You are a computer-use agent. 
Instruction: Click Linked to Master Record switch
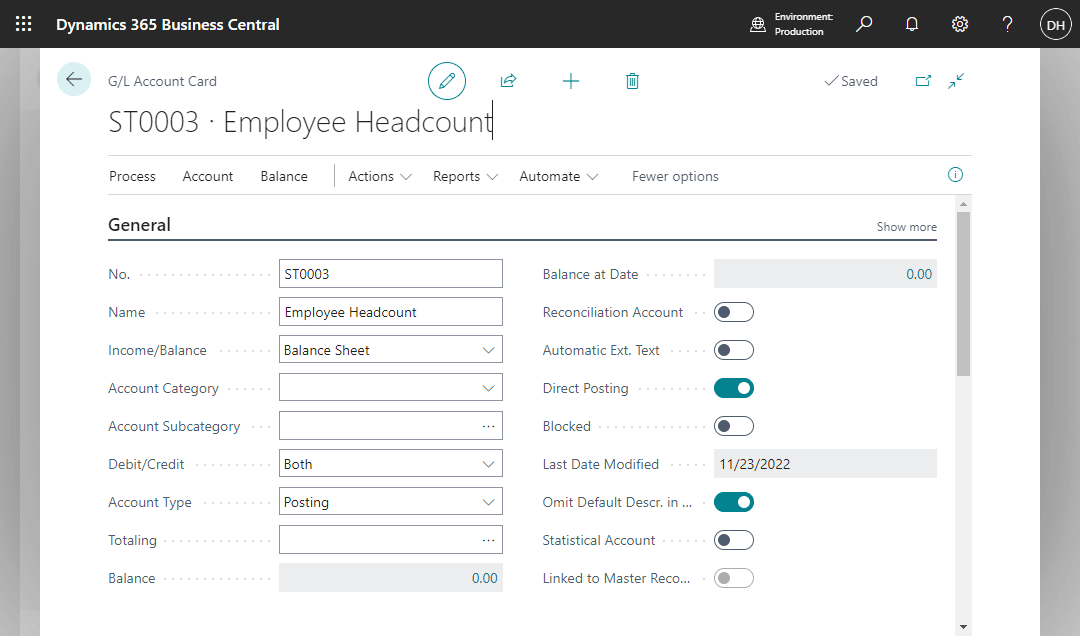[734, 578]
